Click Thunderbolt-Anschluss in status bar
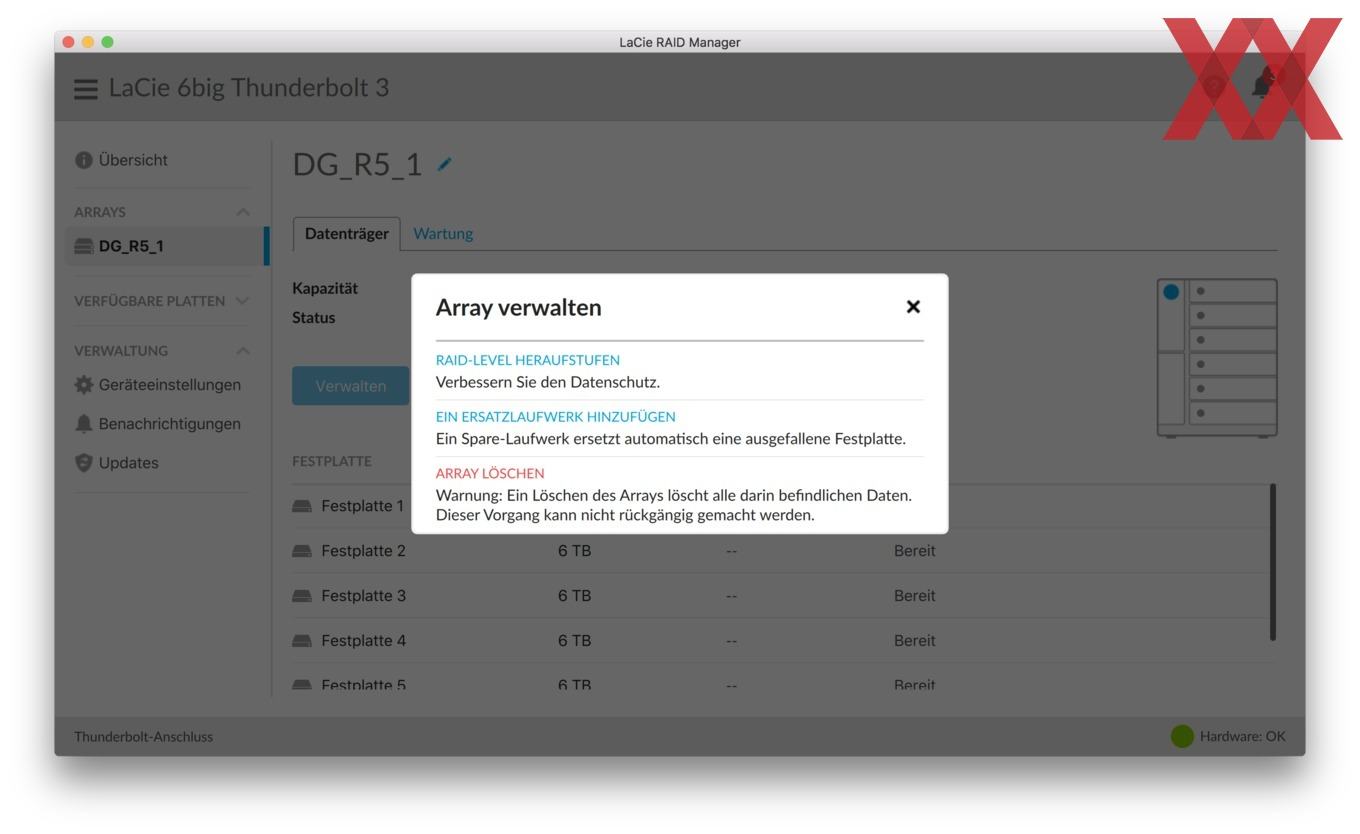Screen dimensions: 1360x834 144,737
